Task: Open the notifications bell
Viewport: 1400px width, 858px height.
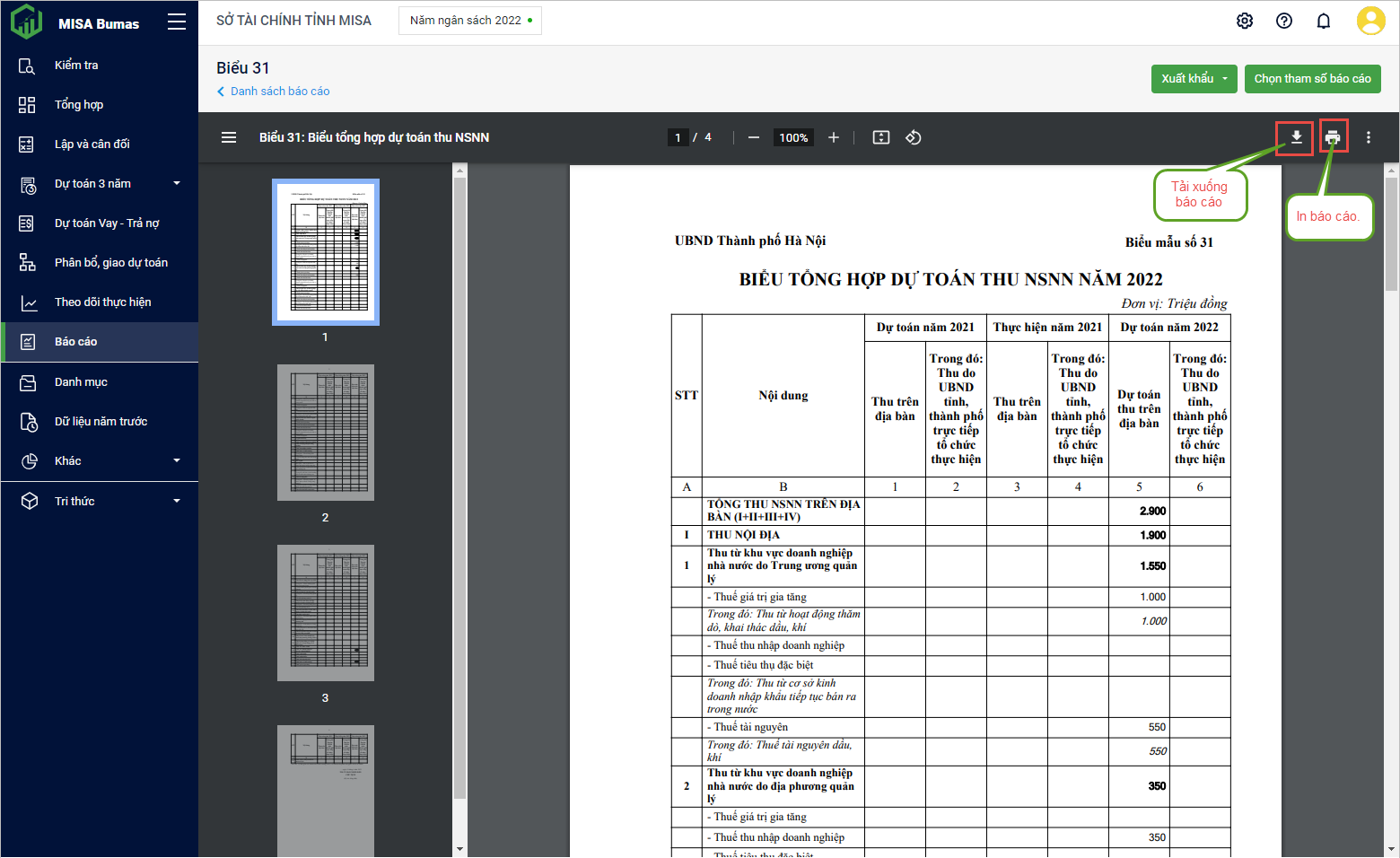Action: pyautogui.click(x=1324, y=21)
